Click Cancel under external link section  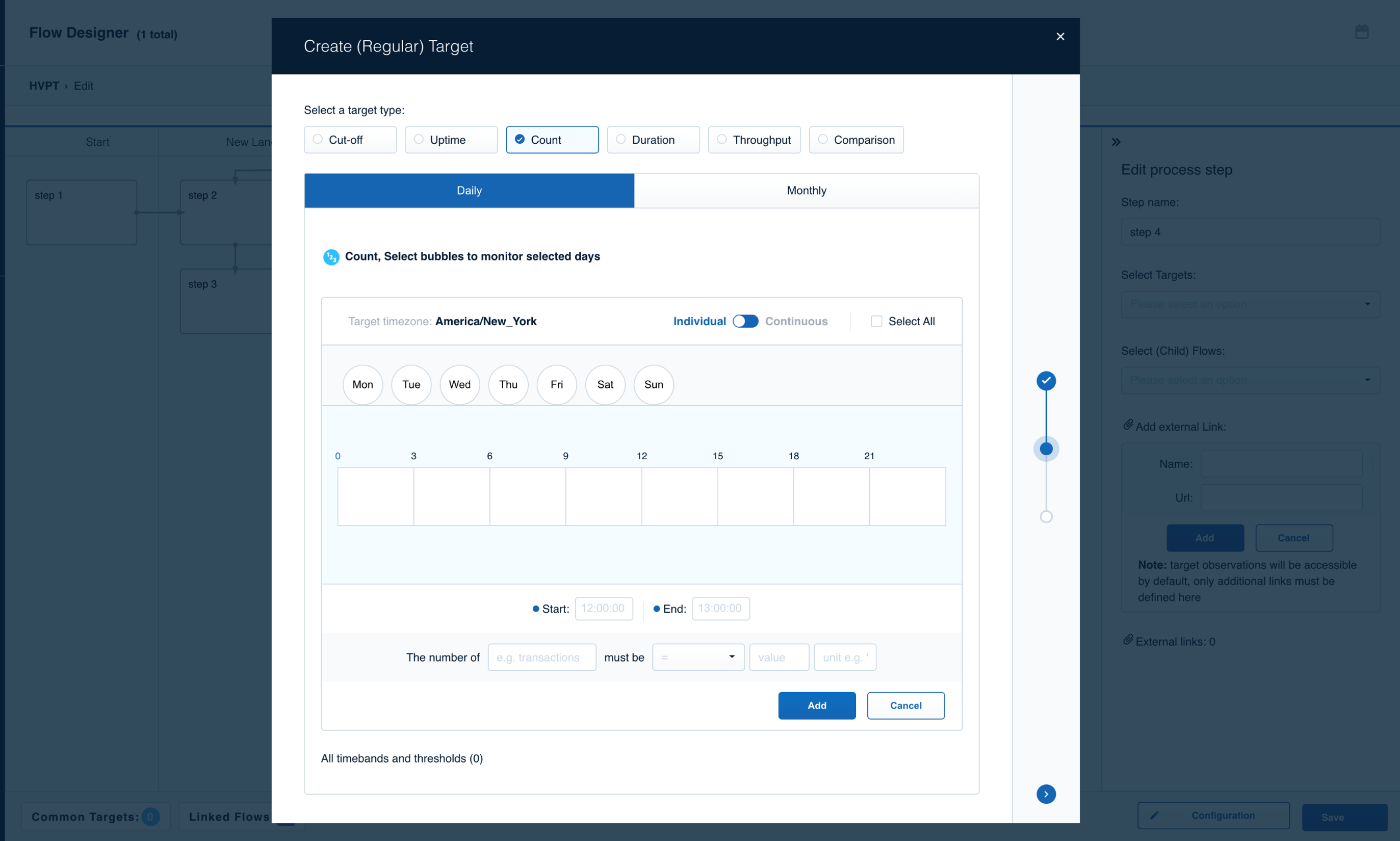pyautogui.click(x=1293, y=538)
